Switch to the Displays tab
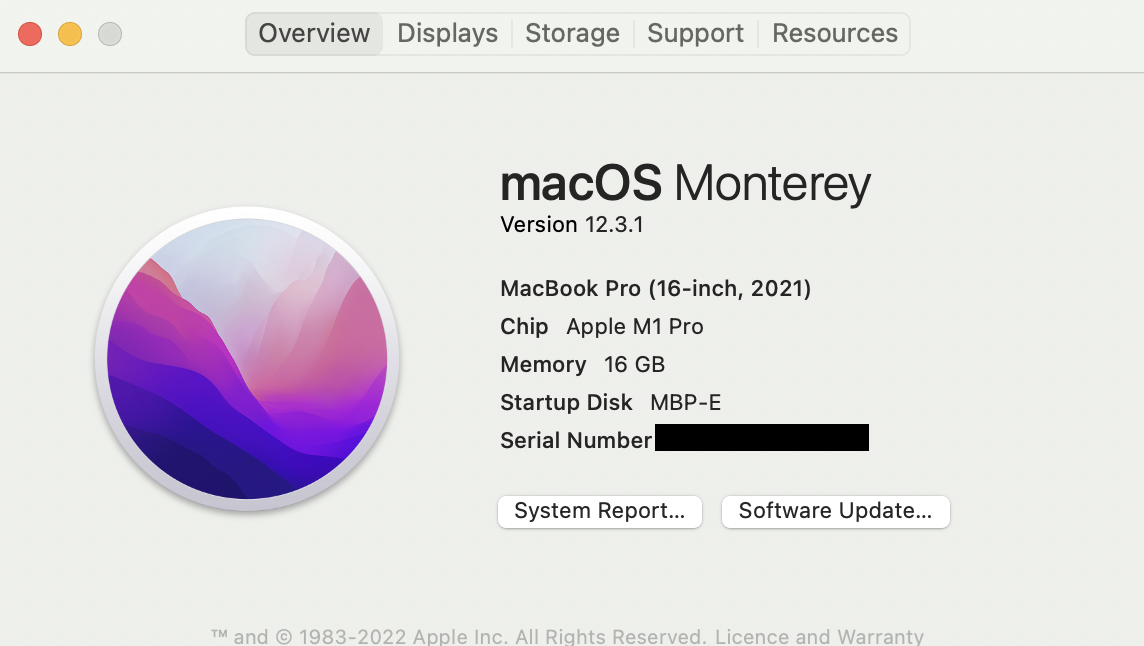 pyautogui.click(x=447, y=34)
